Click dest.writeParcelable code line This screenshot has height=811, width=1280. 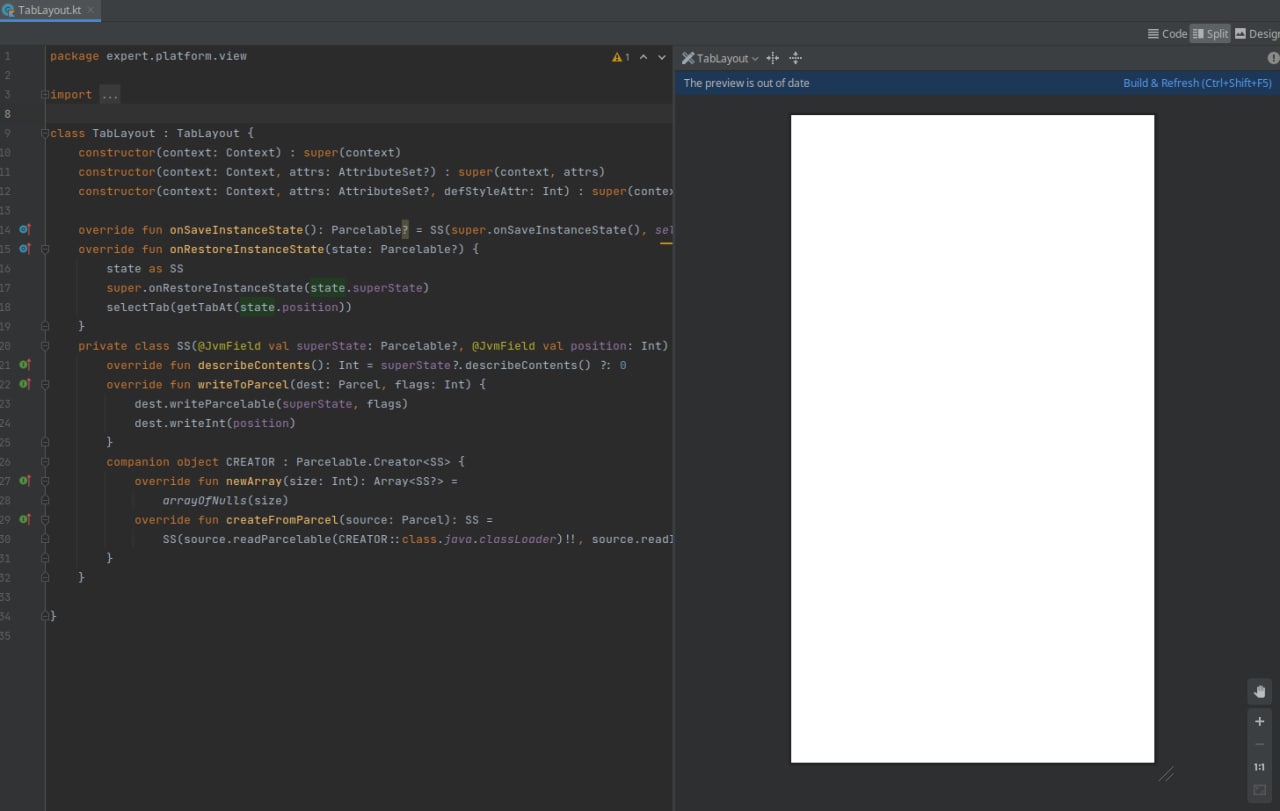[x=271, y=404]
